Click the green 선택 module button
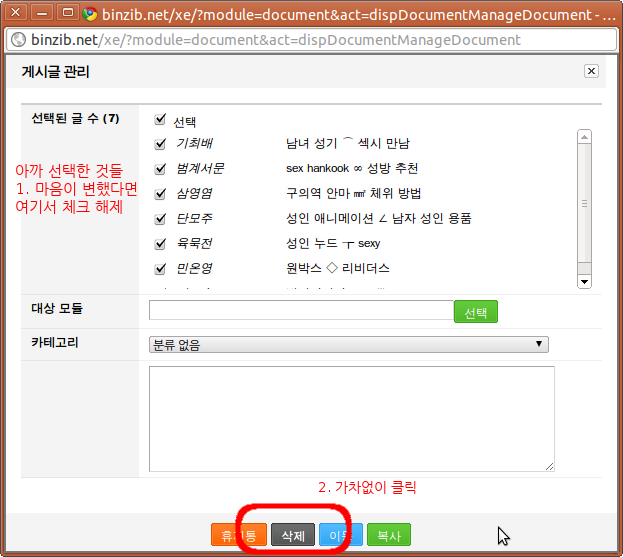This screenshot has width=623, height=557. (x=476, y=311)
